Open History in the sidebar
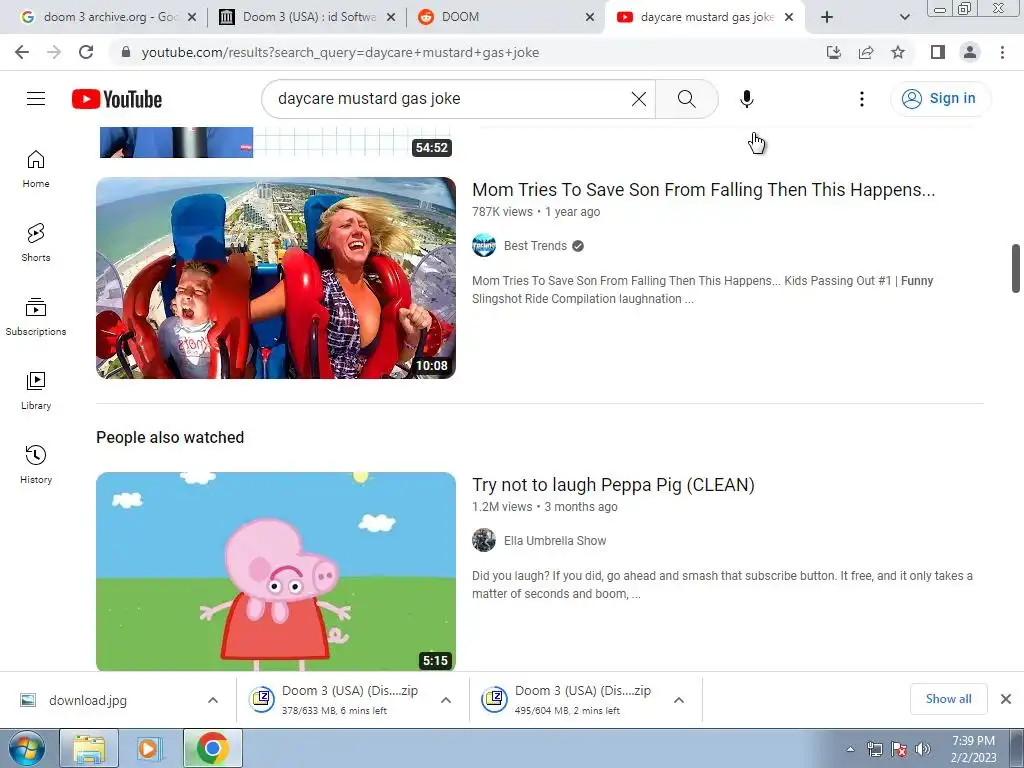Viewport: 1024px width, 768px height. pos(36,464)
